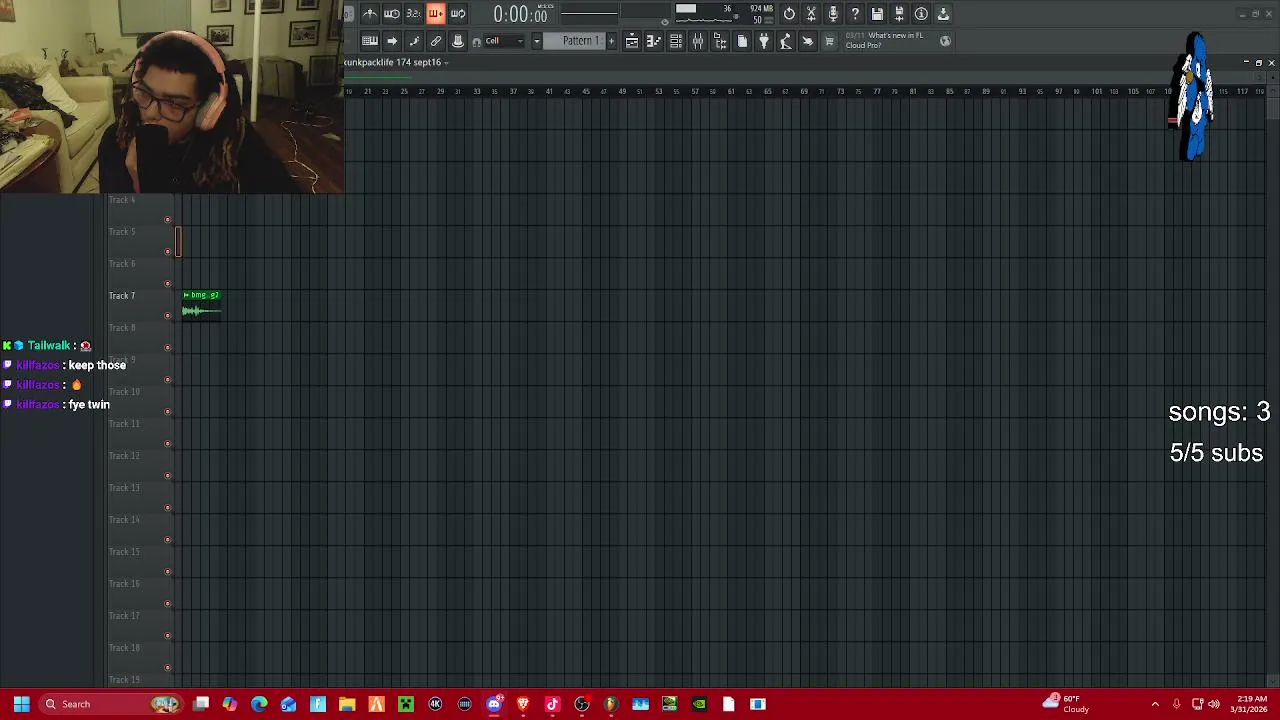Mute Track 7 with its green dot
Screen dimensions: 1280x720
pyautogui.click(x=168, y=316)
